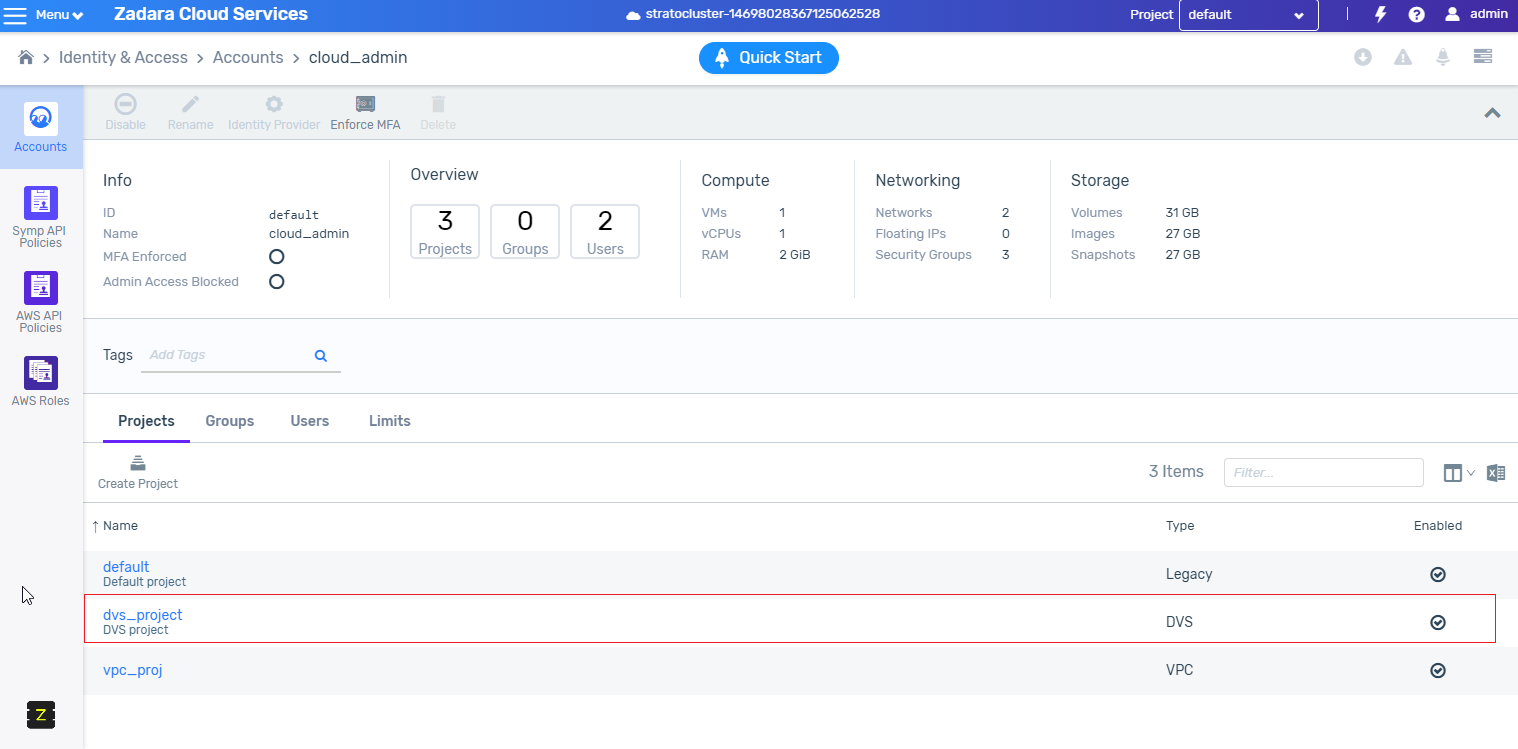Screen dimensions: 1518x749
Task: Open the dvs_project link
Action: coord(143,615)
